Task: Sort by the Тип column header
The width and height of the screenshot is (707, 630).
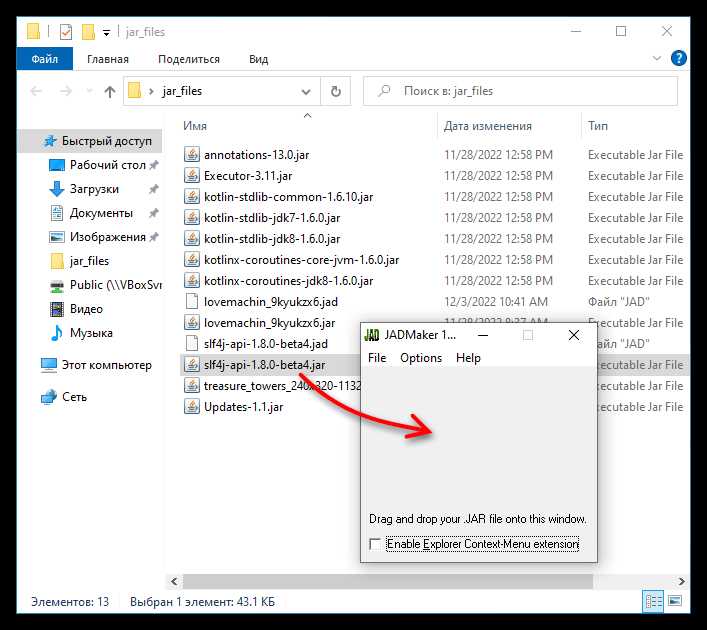Action: click(x=597, y=126)
